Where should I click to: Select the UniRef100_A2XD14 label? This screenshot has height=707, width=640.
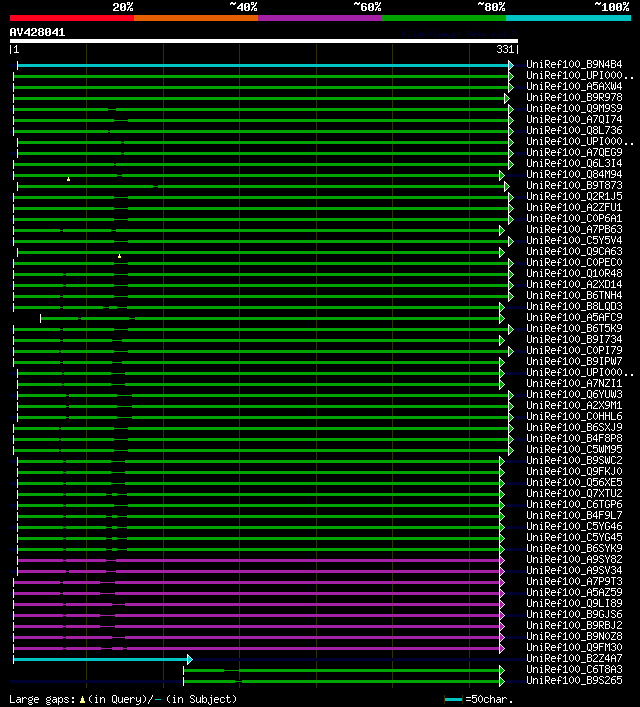(574, 285)
